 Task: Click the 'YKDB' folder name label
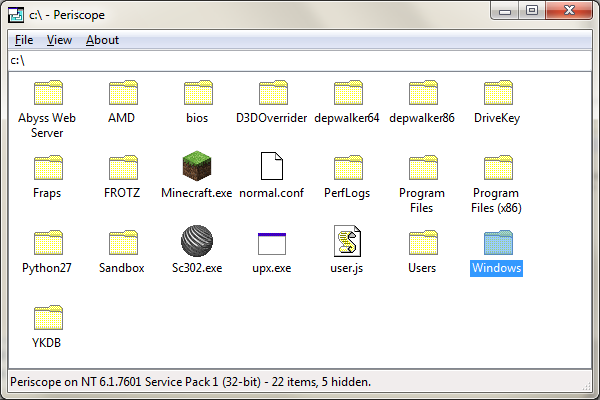click(x=46, y=343)
